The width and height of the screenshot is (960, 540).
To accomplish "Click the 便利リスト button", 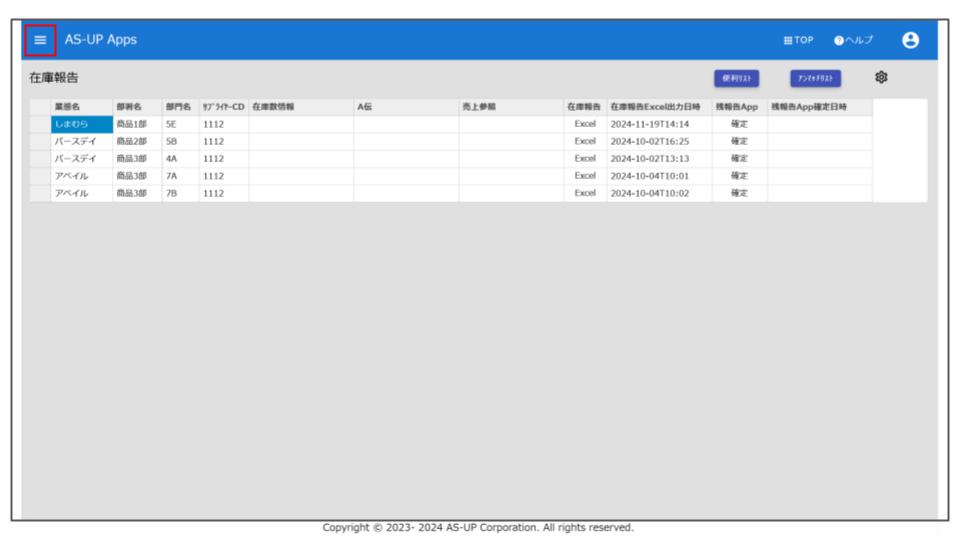I will pyautogui.click(x=736, y=78).
